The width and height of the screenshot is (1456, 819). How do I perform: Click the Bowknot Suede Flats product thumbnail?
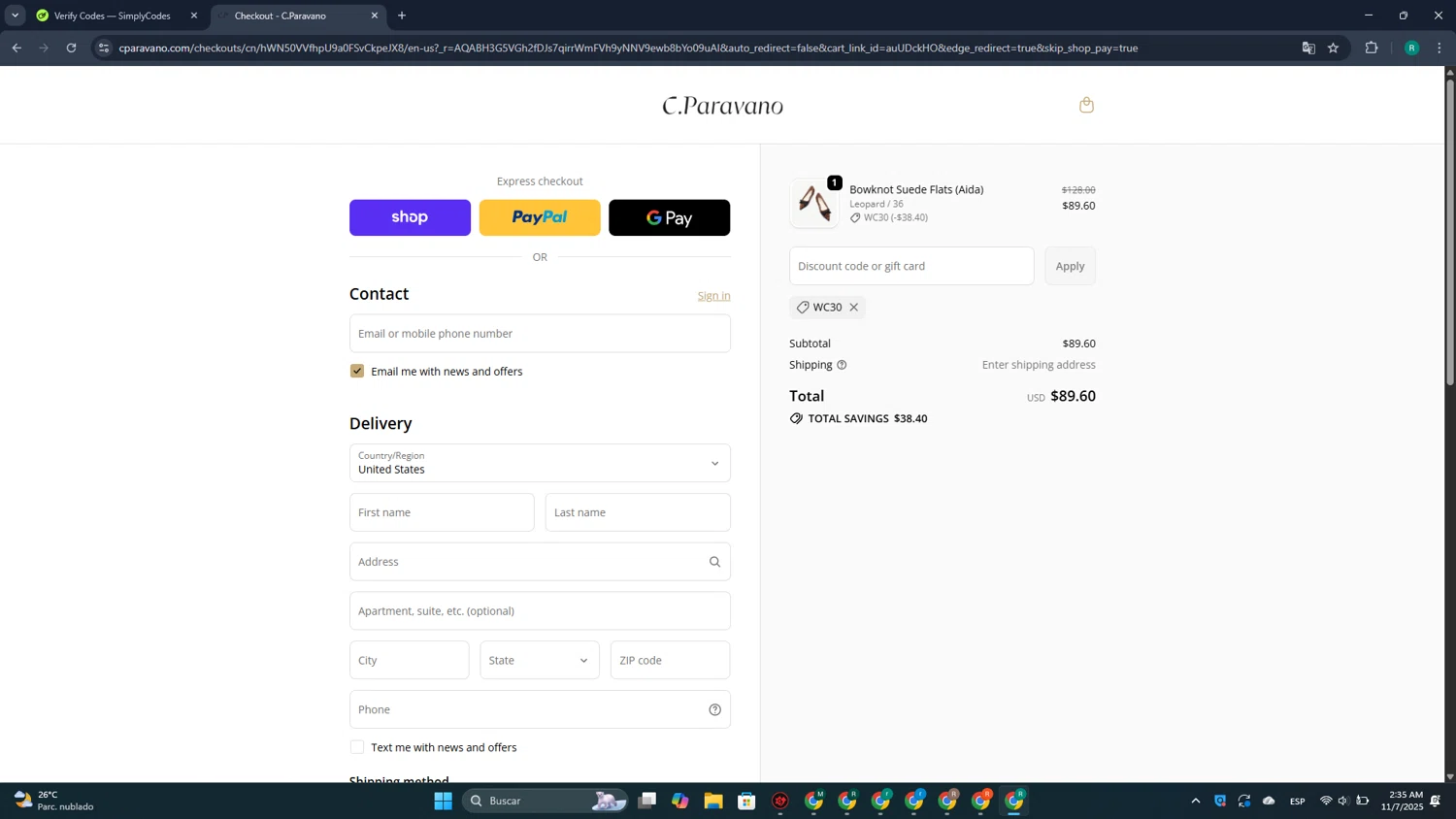click(x=814, y=204)
